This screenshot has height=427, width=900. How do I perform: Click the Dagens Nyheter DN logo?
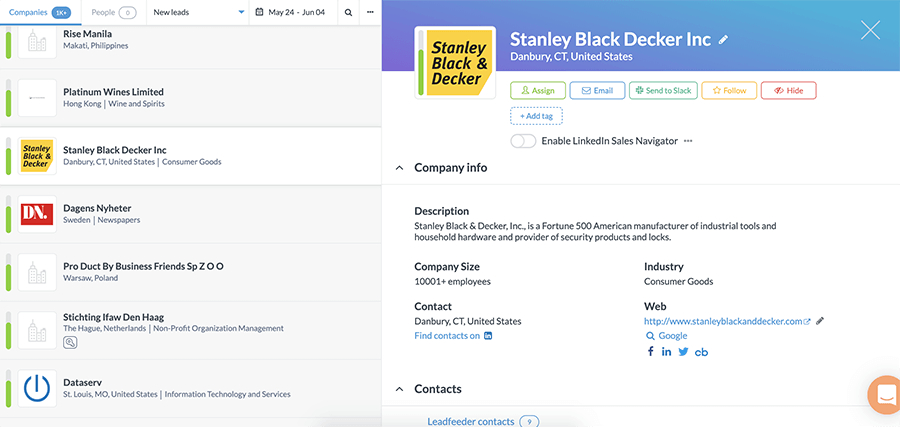pos(37,214)
